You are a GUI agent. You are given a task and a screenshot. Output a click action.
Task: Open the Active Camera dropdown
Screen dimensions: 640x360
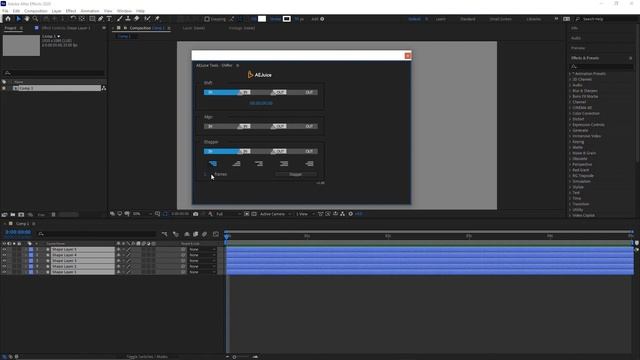(x=276, y=214)
